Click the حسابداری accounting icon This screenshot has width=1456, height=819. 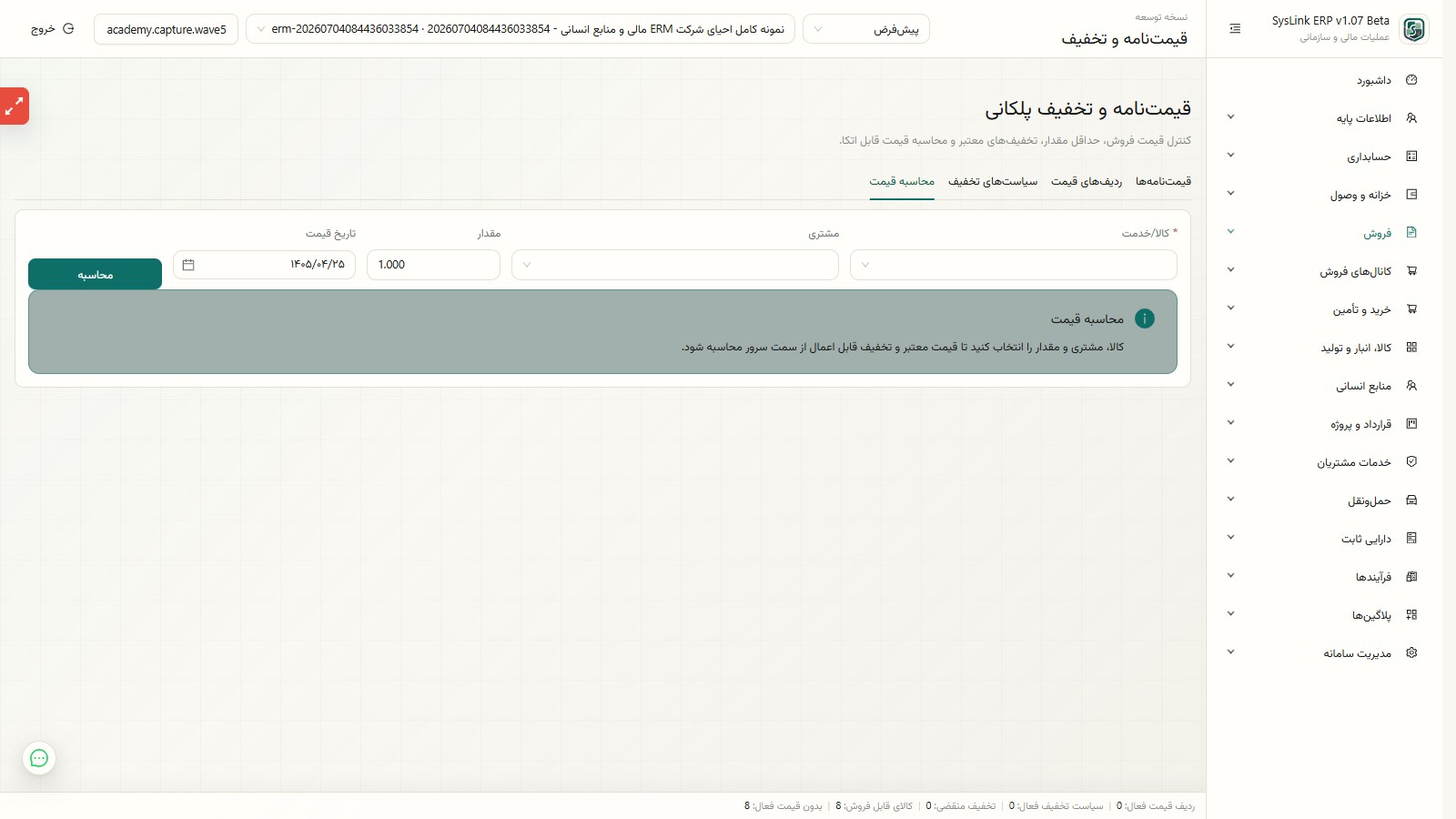(x=1411, y=157)
